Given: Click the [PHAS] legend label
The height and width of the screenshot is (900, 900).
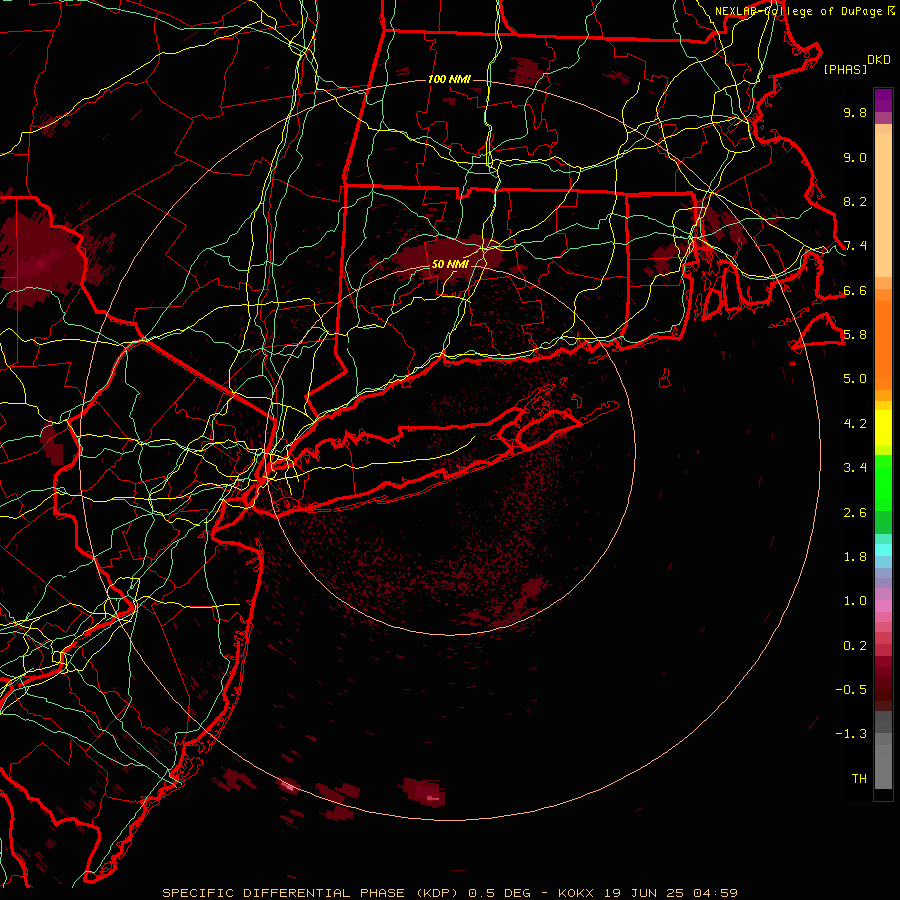Looking at the screenshot, I should 845,70.
